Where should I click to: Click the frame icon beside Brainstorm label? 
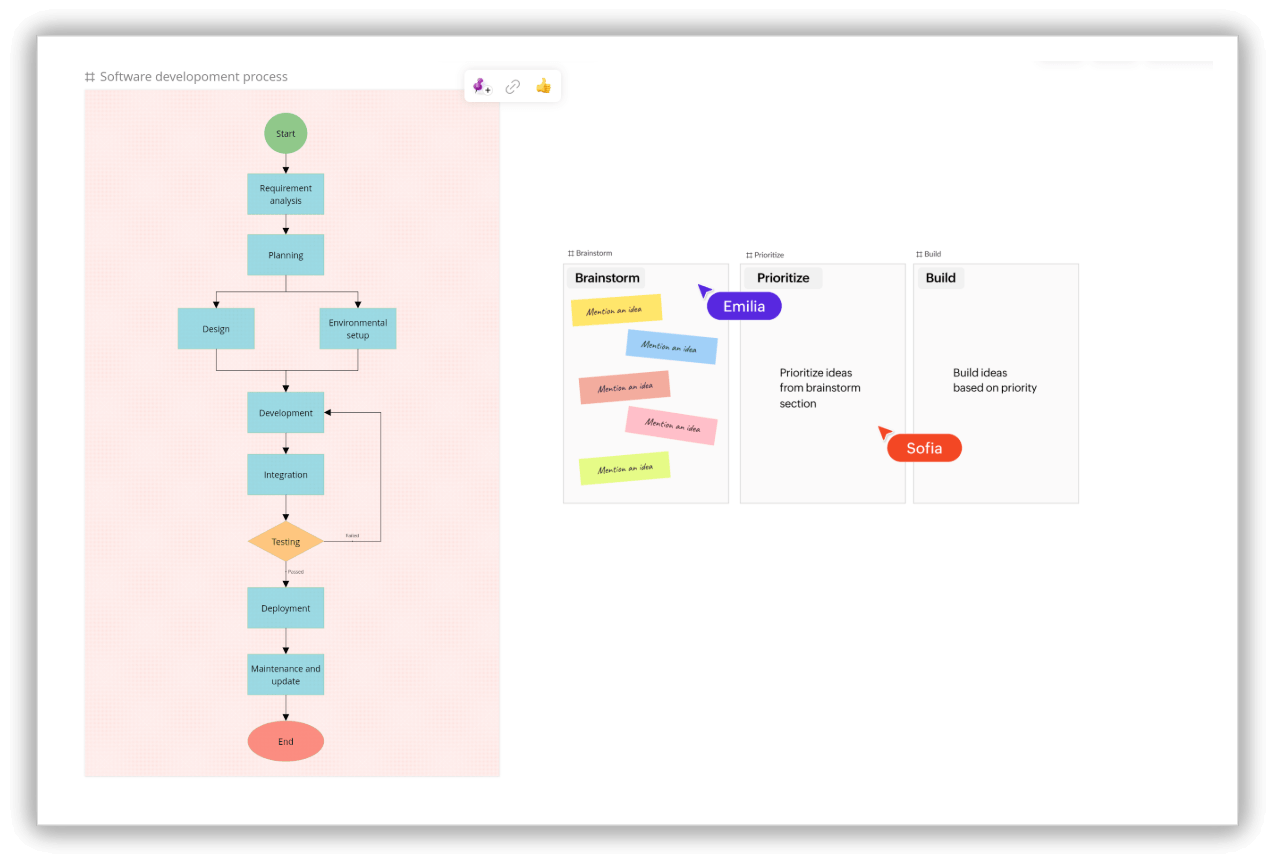pyautogui.click(x=571, y=254)
